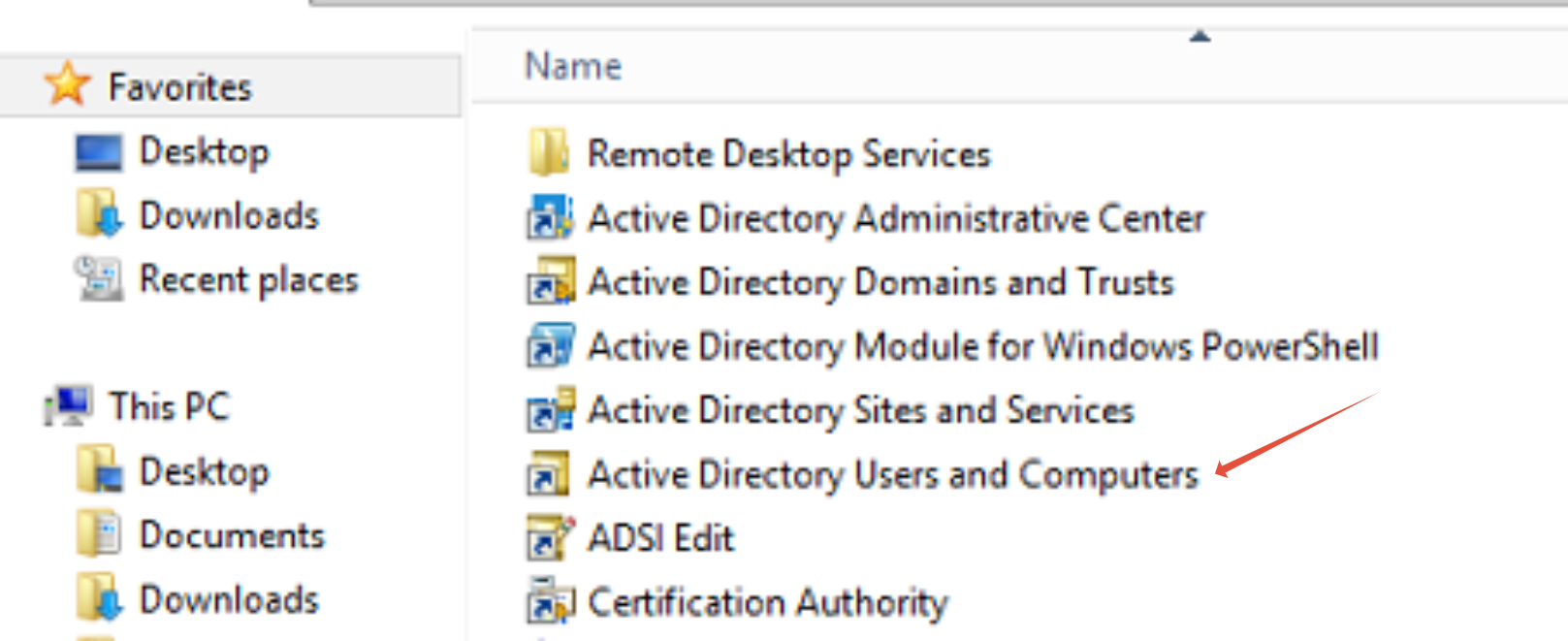Image resolution: width=1568 pixels, height=641 pixels.
Task: Select Active Directory Sites and Services name
Action: 861,411
